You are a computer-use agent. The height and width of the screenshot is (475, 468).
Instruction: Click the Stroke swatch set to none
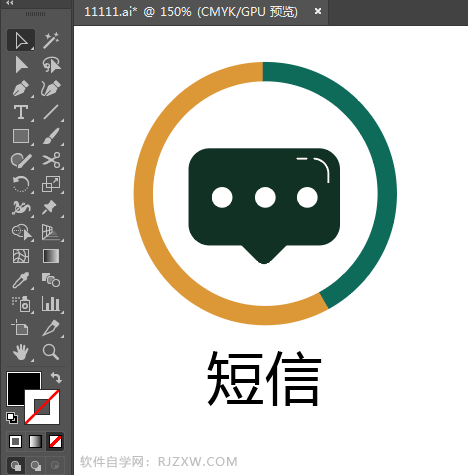(x=42, y=407)
